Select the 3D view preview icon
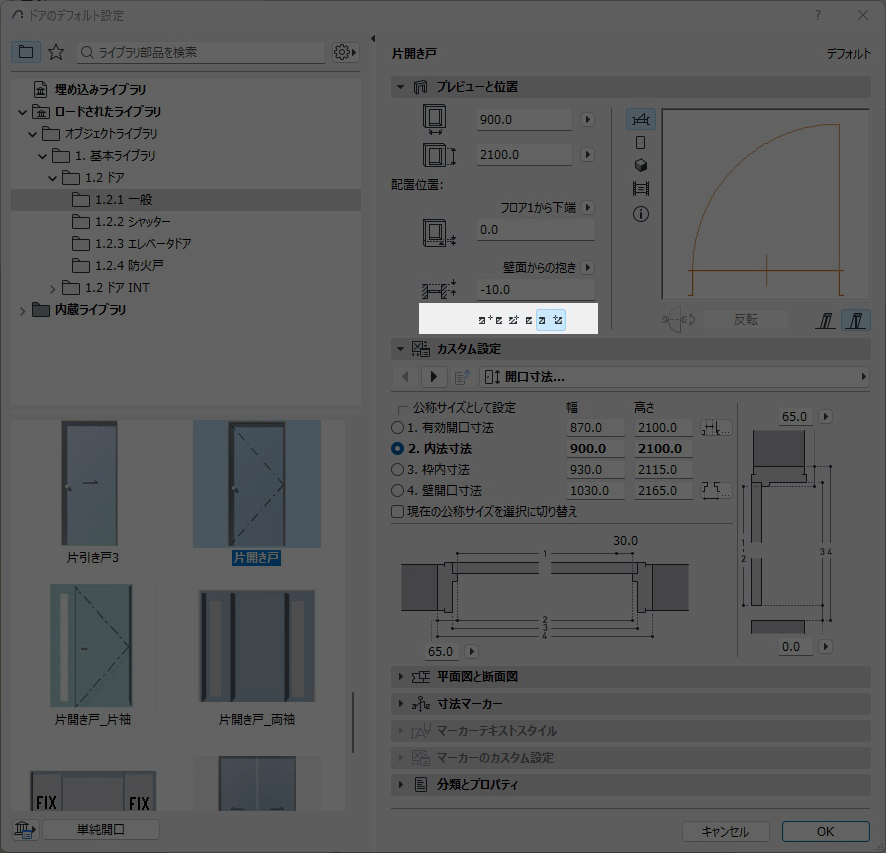This screenshot has height=853, width=886. click(641, 166)
